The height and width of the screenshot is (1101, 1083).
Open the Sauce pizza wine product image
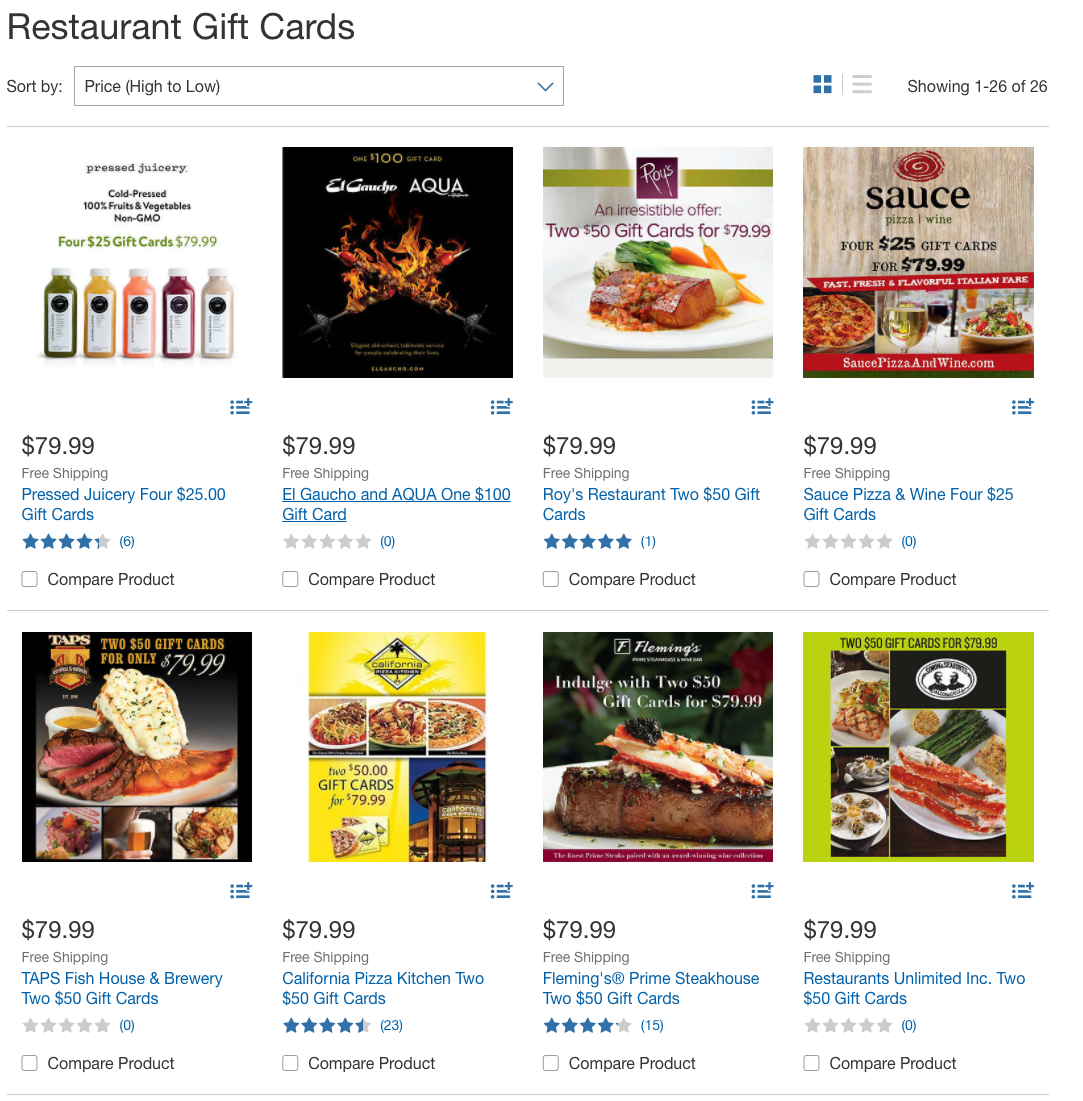918,263
